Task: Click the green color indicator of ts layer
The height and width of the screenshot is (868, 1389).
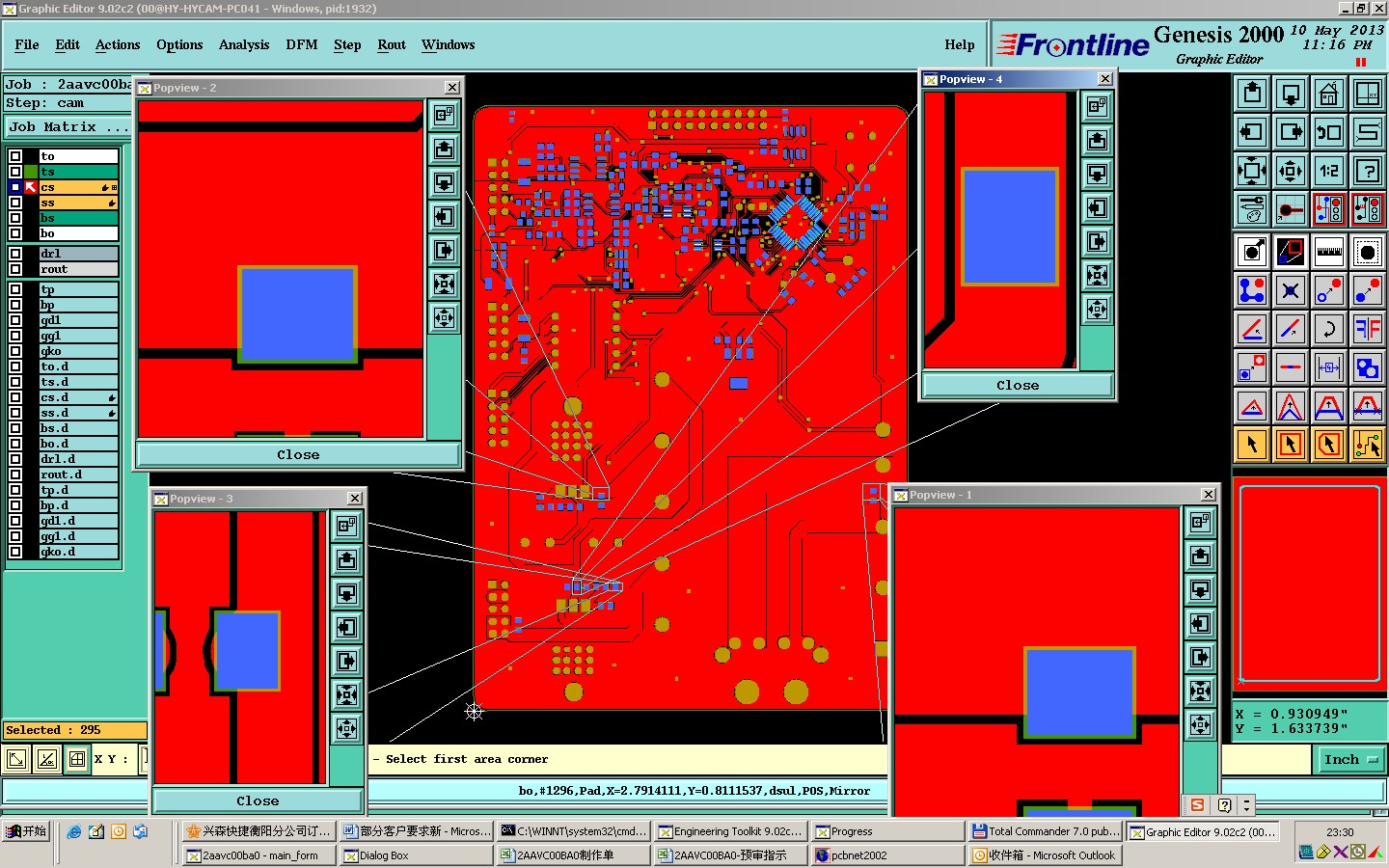Action: coord(31,172)
